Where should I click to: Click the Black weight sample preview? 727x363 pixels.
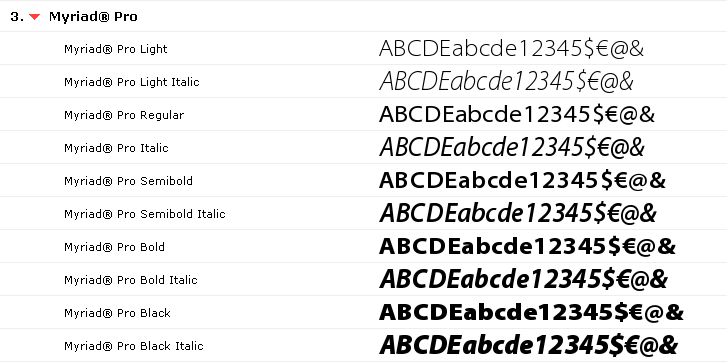pyautogui.click(x=531, y=312)
